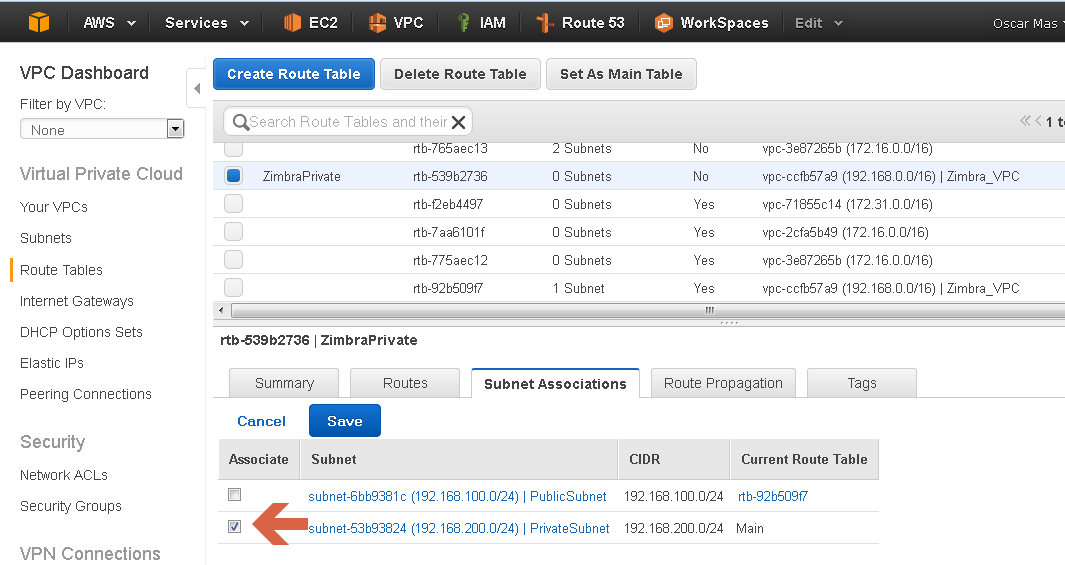This screenshot has width=1065, height=565.
Task: Click the '1 Subnet' cell of rtb-92b509f7
Action: coord(578,288)
